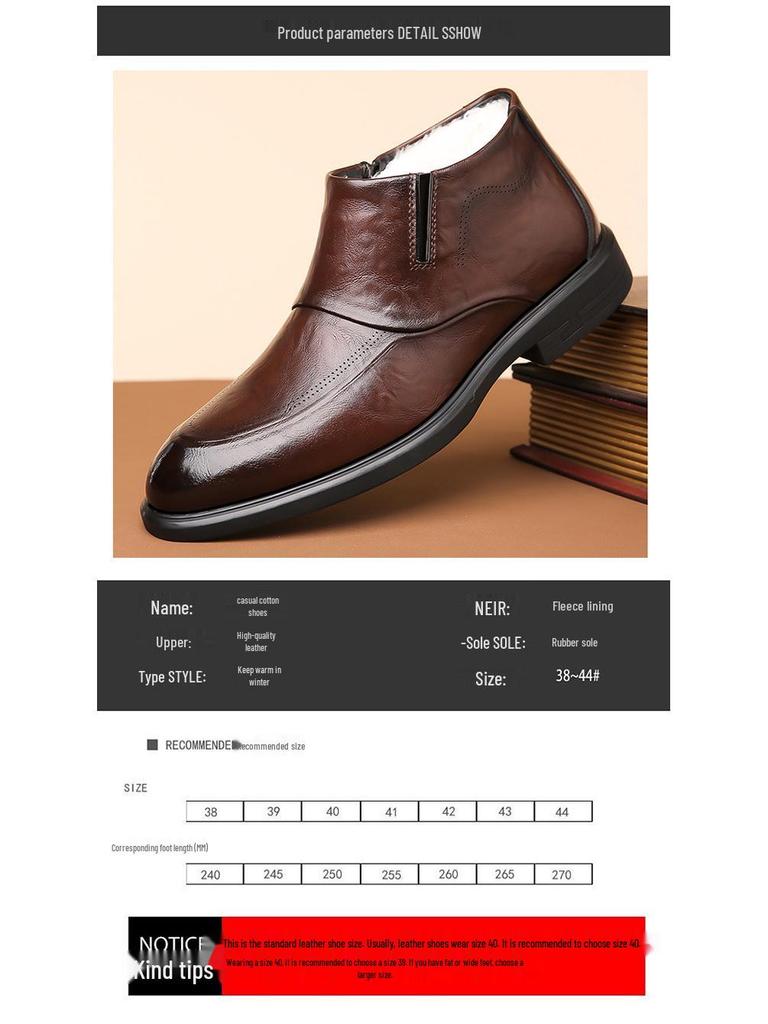Select size 38 box
This screenshot has height=1024, width=768.
[215, 811]
